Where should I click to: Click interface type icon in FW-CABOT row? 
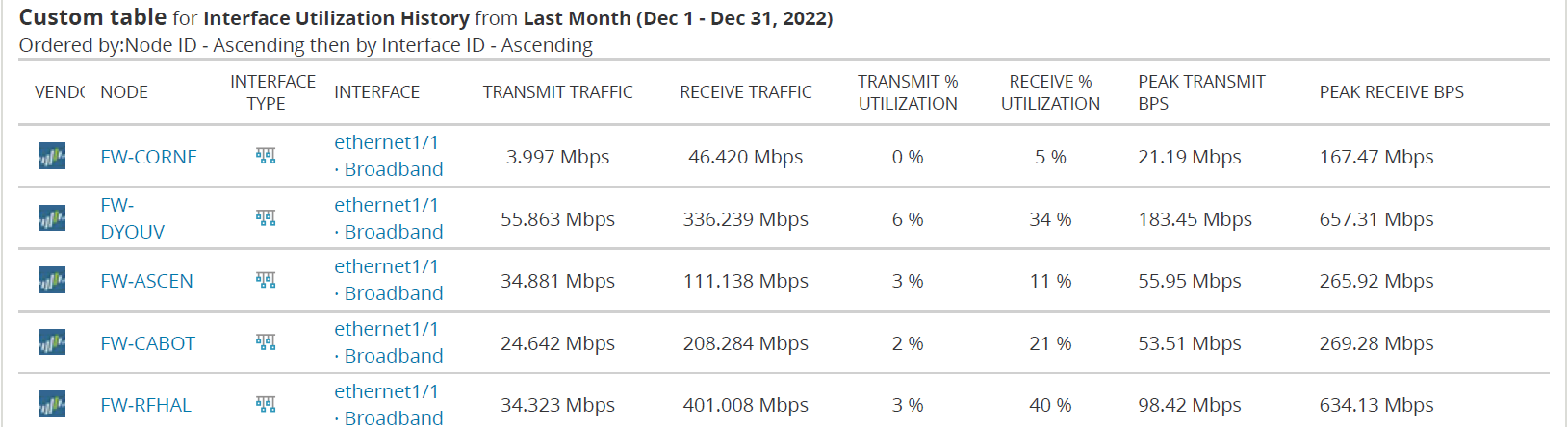266,342
